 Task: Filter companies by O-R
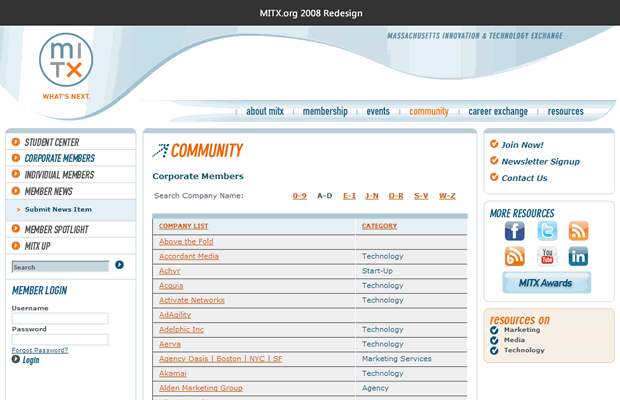tap(396, 196)
